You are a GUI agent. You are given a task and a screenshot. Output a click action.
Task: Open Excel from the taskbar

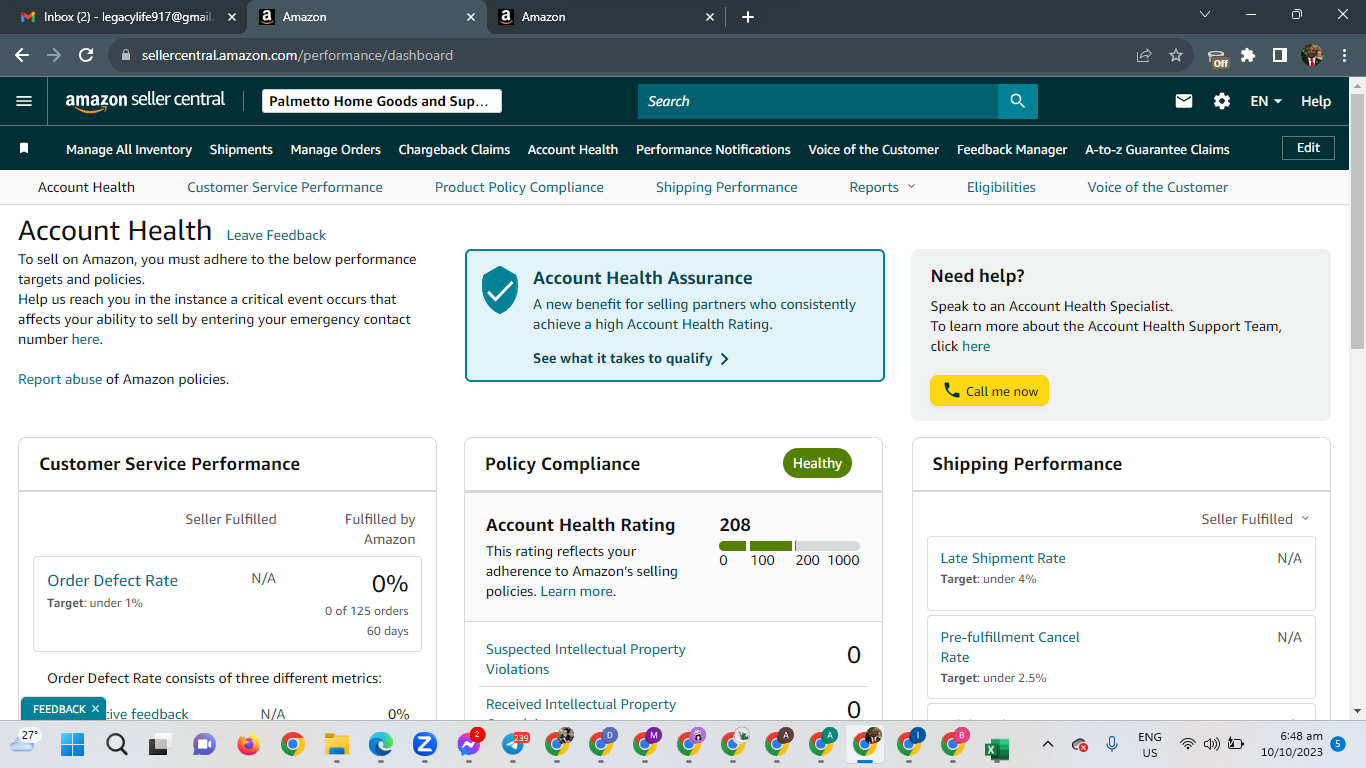pyautogui.click(x=996, y=748)
